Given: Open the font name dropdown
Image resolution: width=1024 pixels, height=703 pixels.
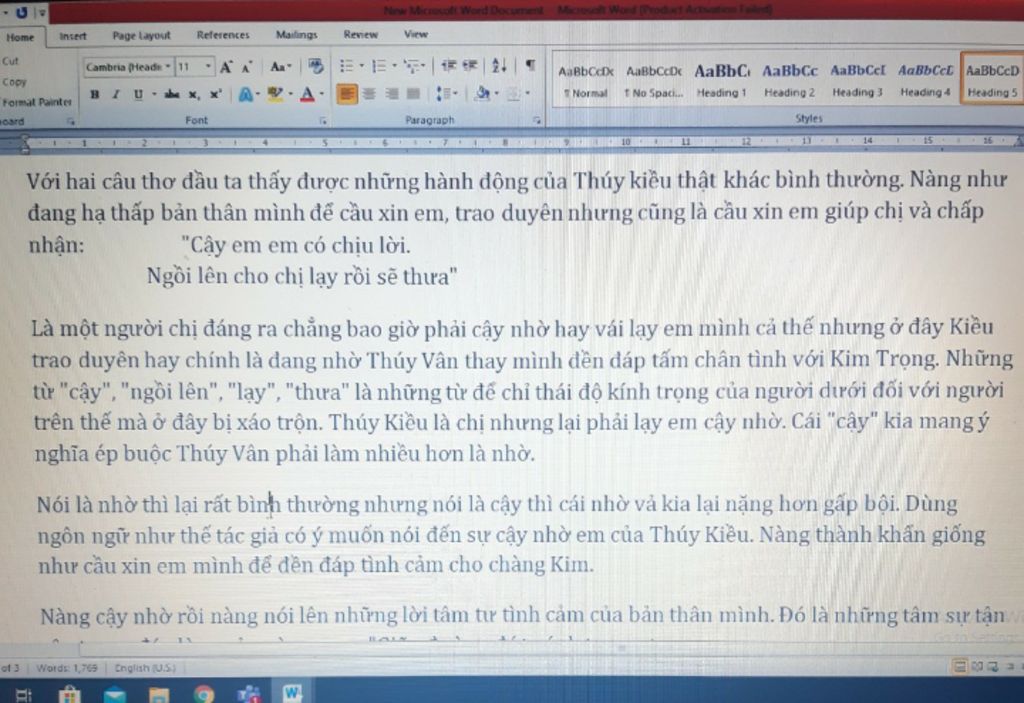Looking at the screenshot, I should [168, 67].
